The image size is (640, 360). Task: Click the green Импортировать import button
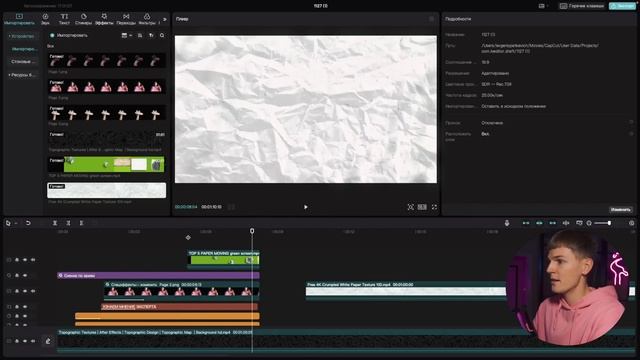pos(69,36)
